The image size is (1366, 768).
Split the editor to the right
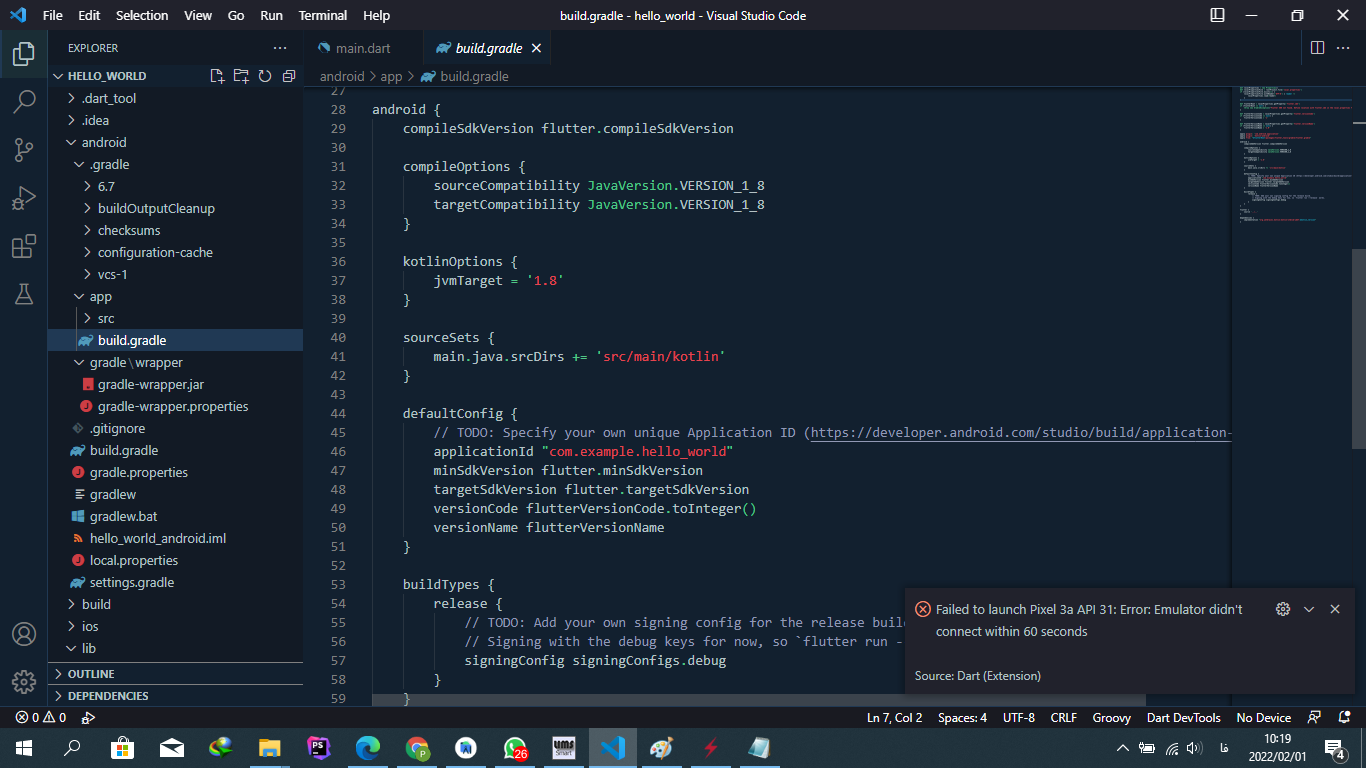[1317, 48]
